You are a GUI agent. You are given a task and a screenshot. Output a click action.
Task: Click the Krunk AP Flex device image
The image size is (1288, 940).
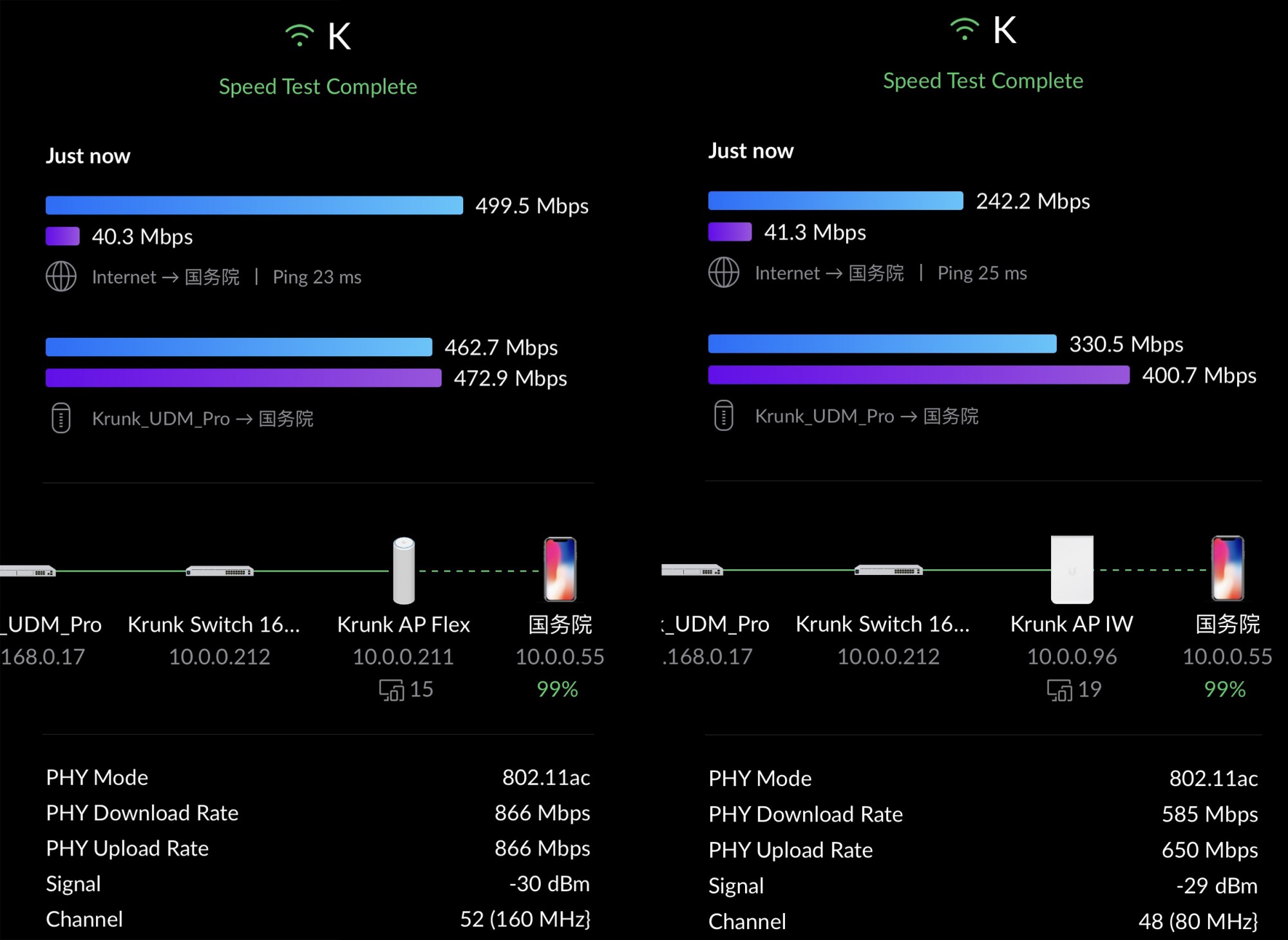click(x=404, y=570)
